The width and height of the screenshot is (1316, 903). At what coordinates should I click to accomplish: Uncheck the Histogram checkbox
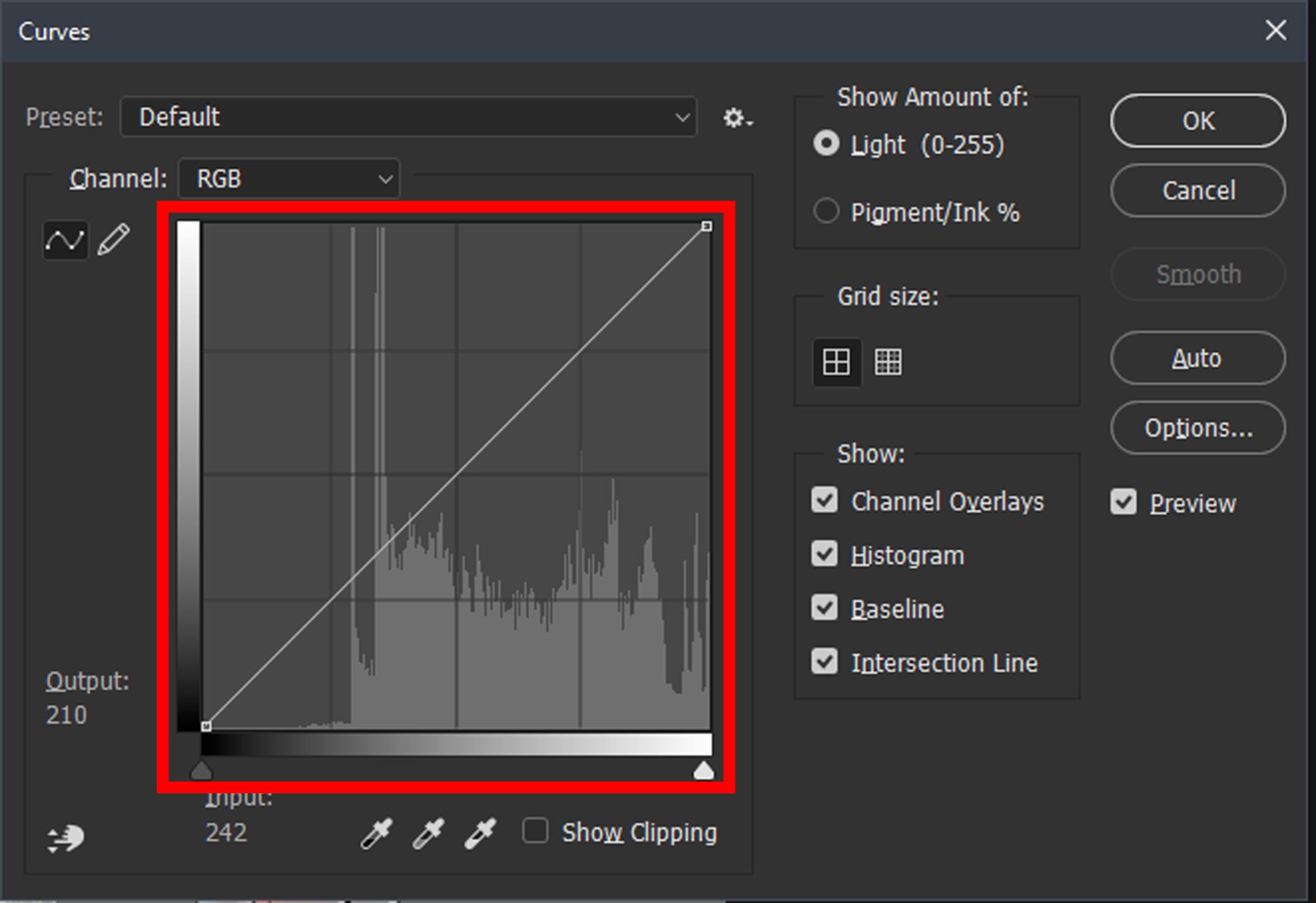point(824,554)
